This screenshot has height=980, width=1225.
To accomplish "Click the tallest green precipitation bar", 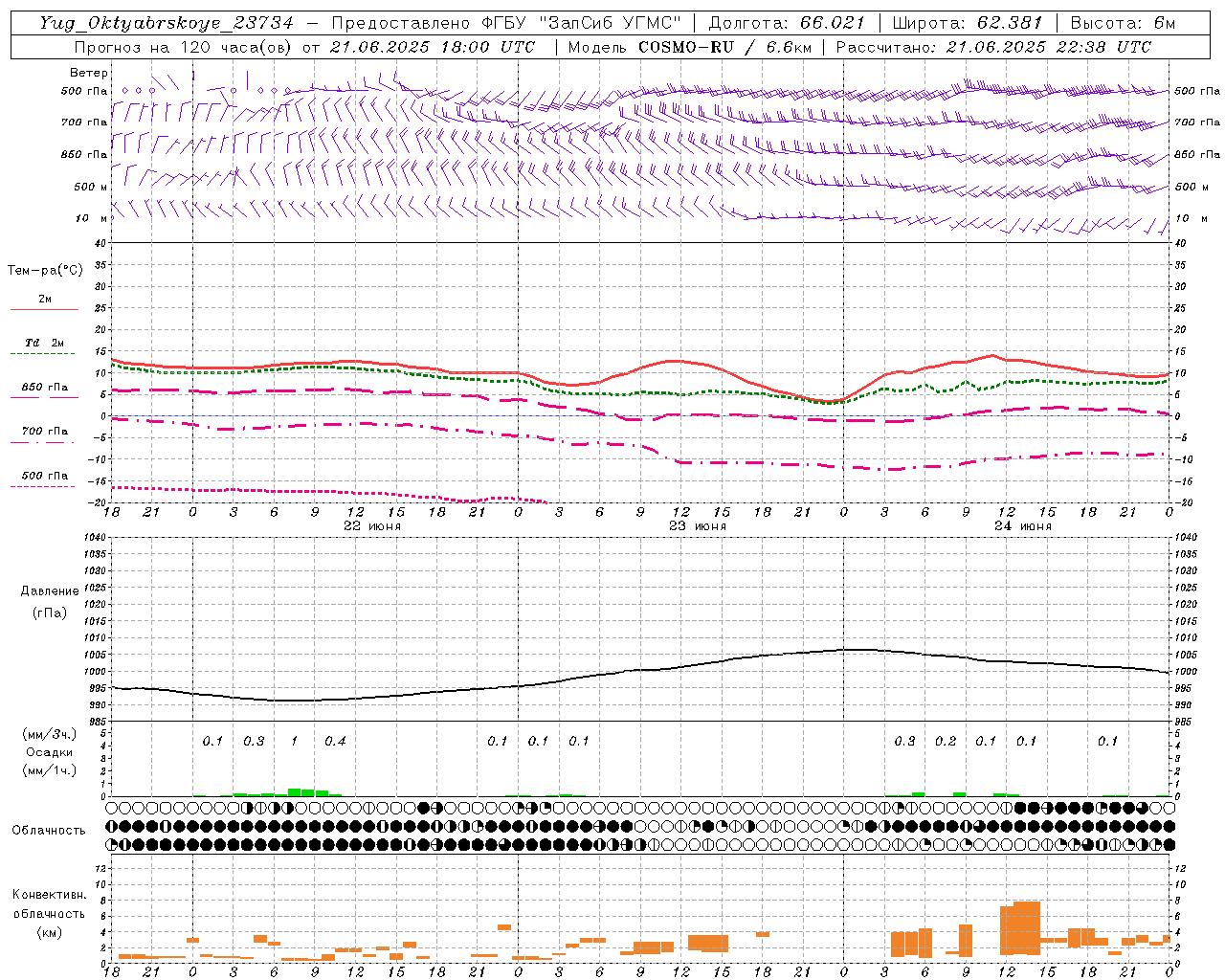I will point(295,792).
